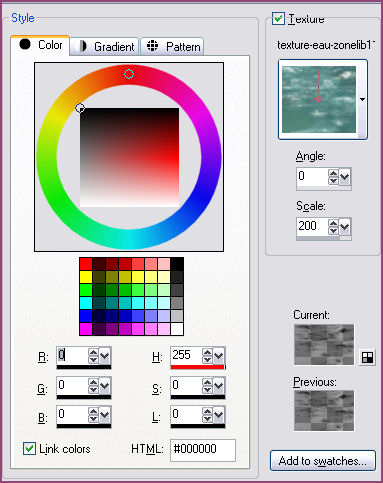Image resolution: width=383 pixels, height=483 pixels.
Task: Click the round marker at the color square's corner
Action: tap(80, 108)
